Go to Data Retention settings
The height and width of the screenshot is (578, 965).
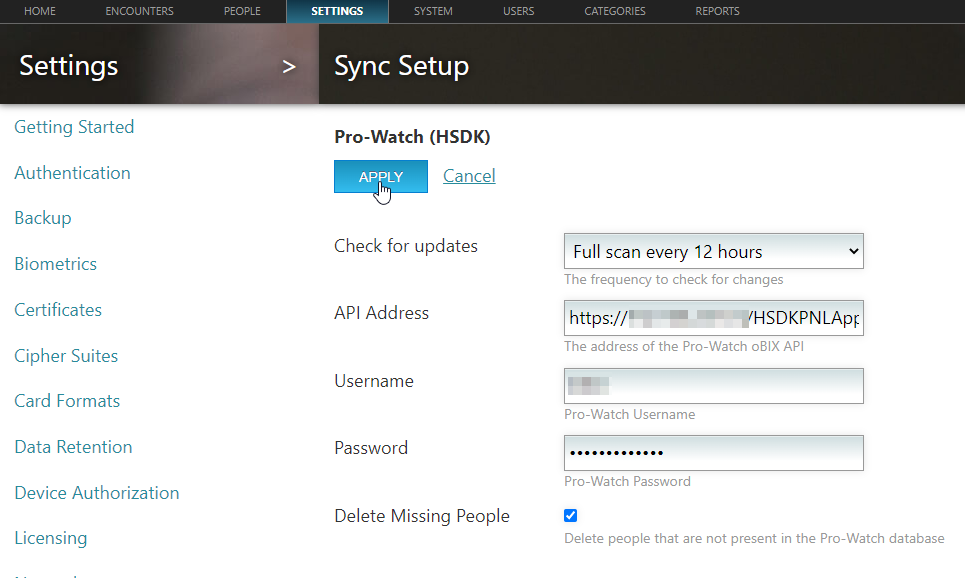click(73, 447)
